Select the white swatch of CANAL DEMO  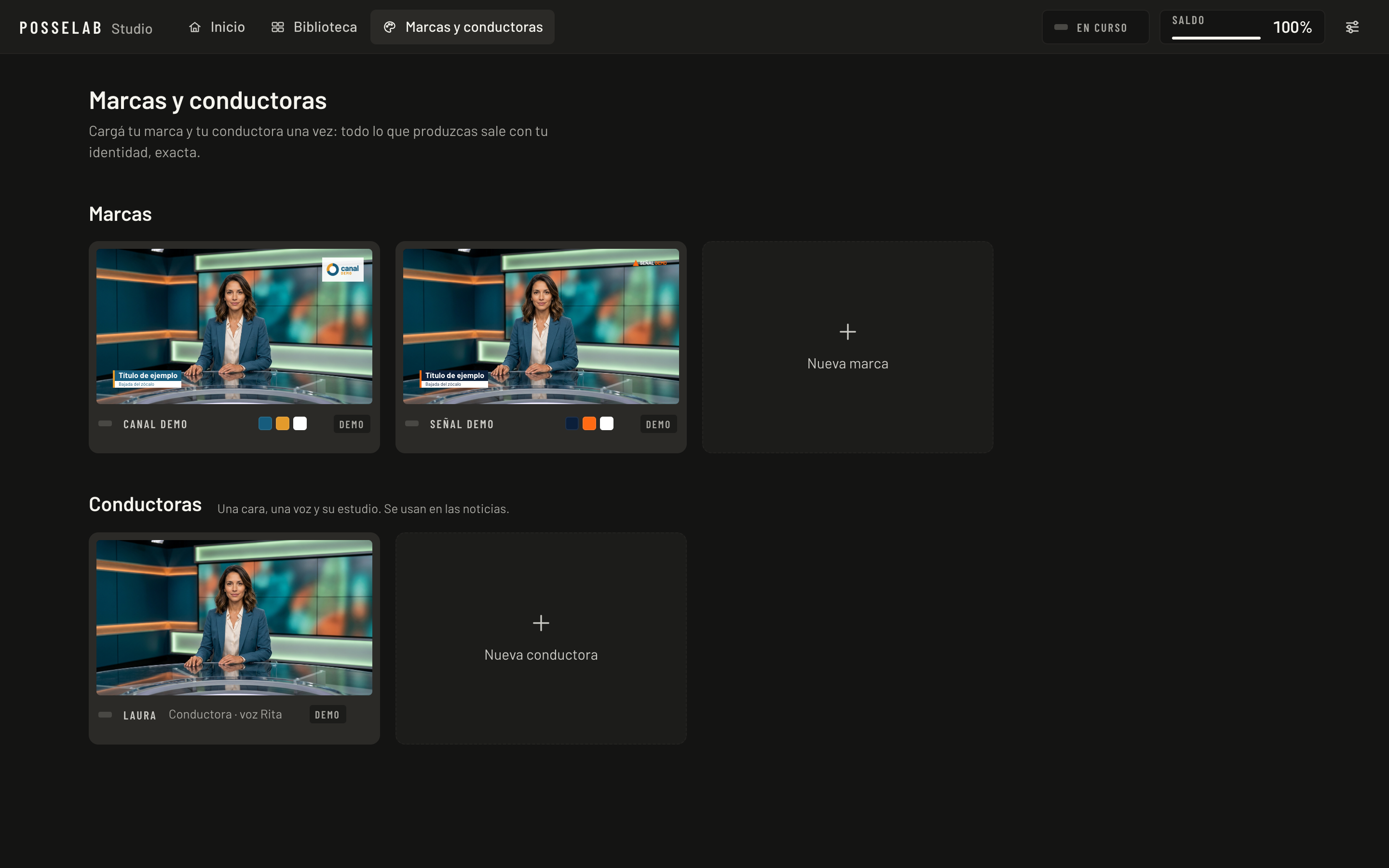pos(300,424)
